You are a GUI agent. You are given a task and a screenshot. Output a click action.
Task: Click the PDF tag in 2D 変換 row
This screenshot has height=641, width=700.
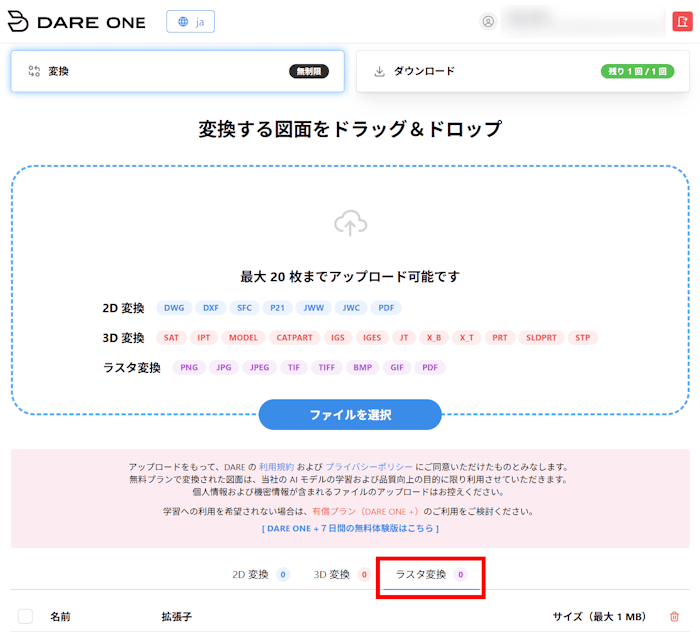tap(386, 308)
